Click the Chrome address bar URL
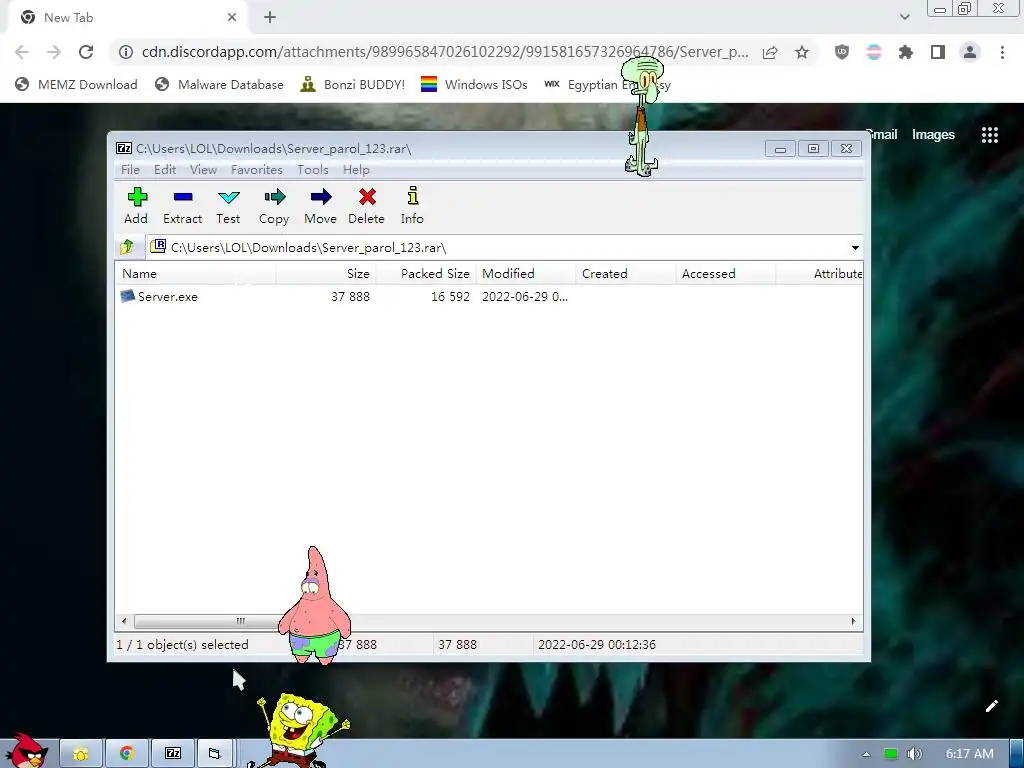 pos(445,52)
